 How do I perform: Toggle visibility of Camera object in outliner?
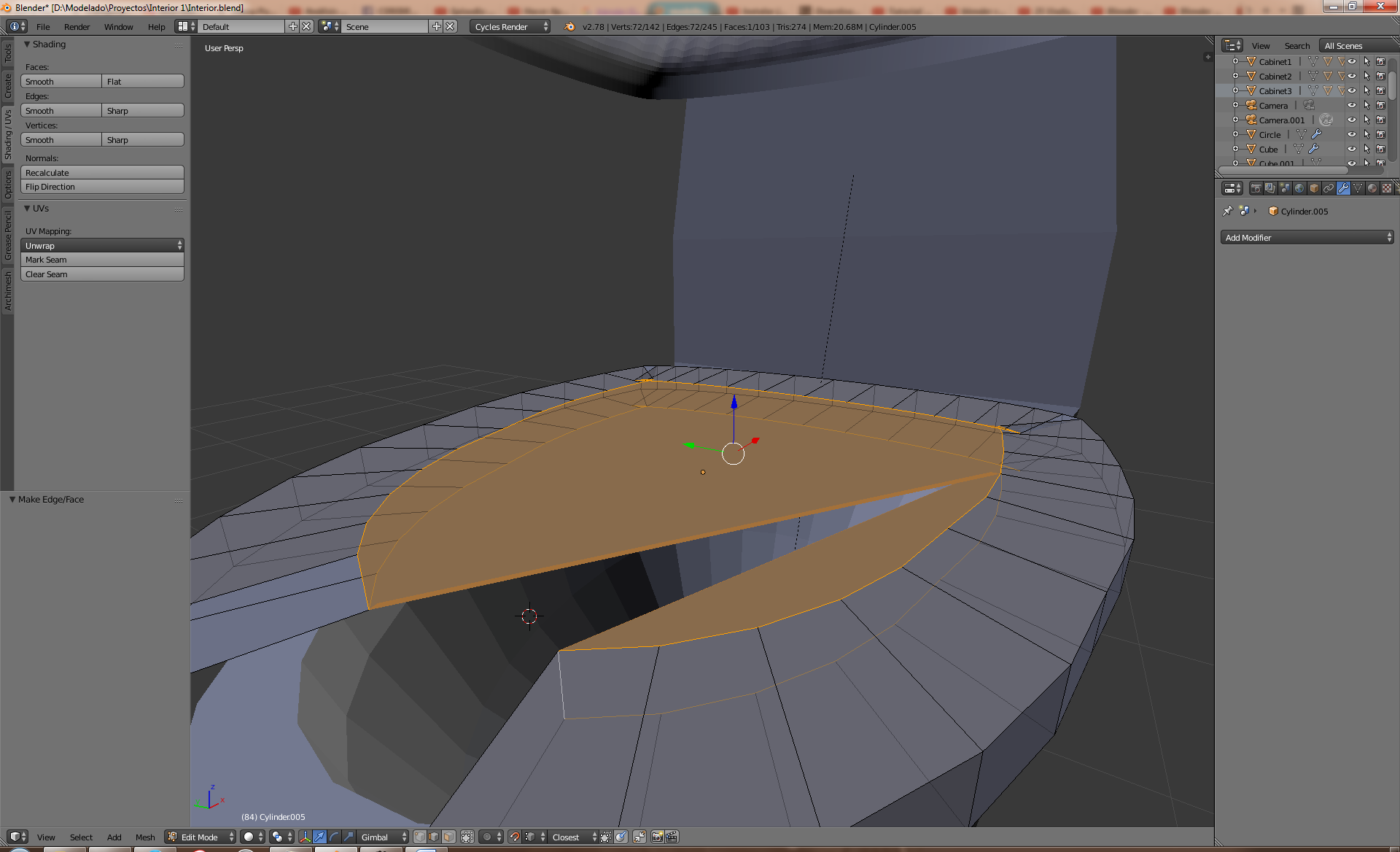1352,105
